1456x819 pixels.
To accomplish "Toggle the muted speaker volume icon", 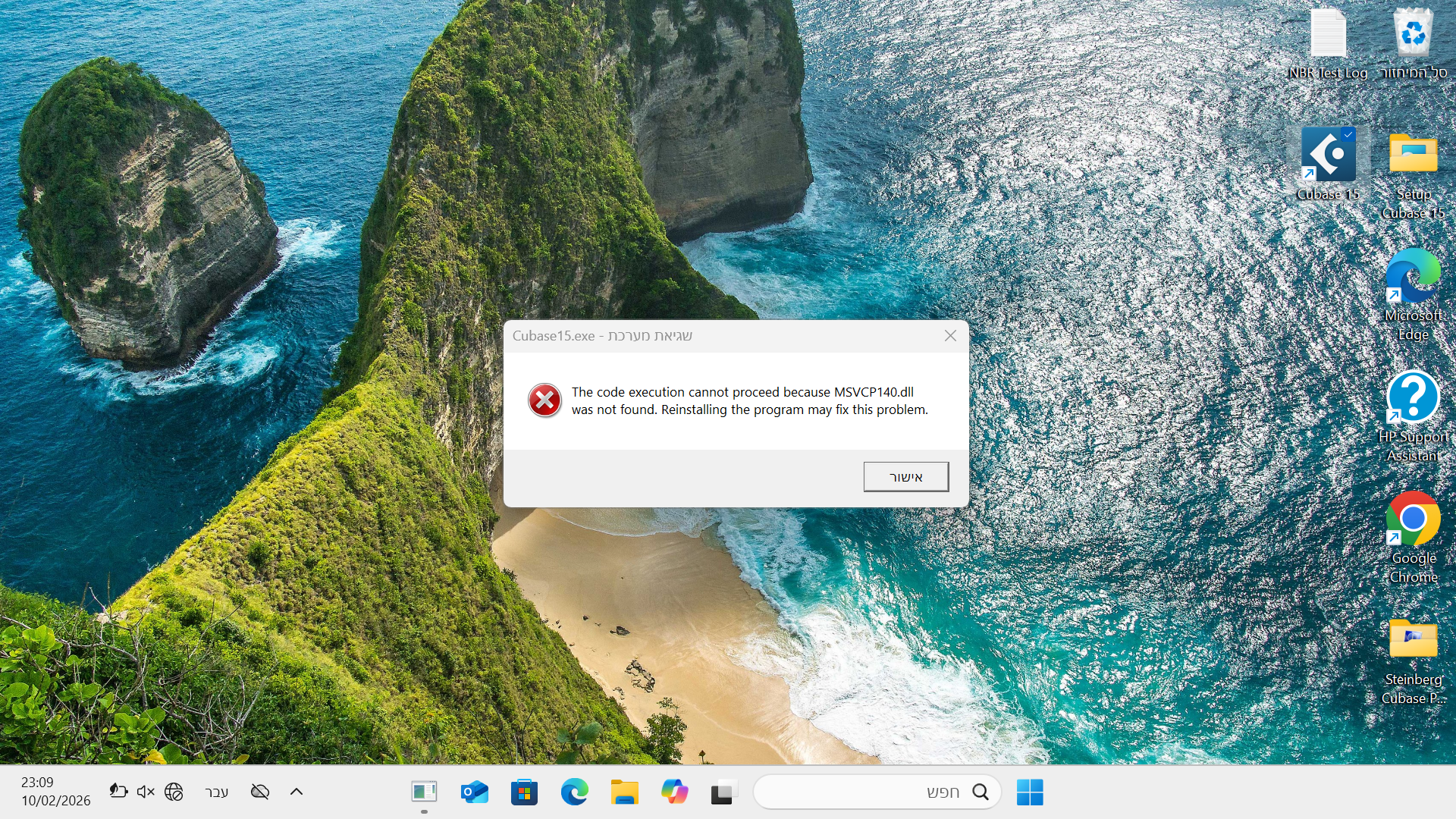I will coord(145,792).
